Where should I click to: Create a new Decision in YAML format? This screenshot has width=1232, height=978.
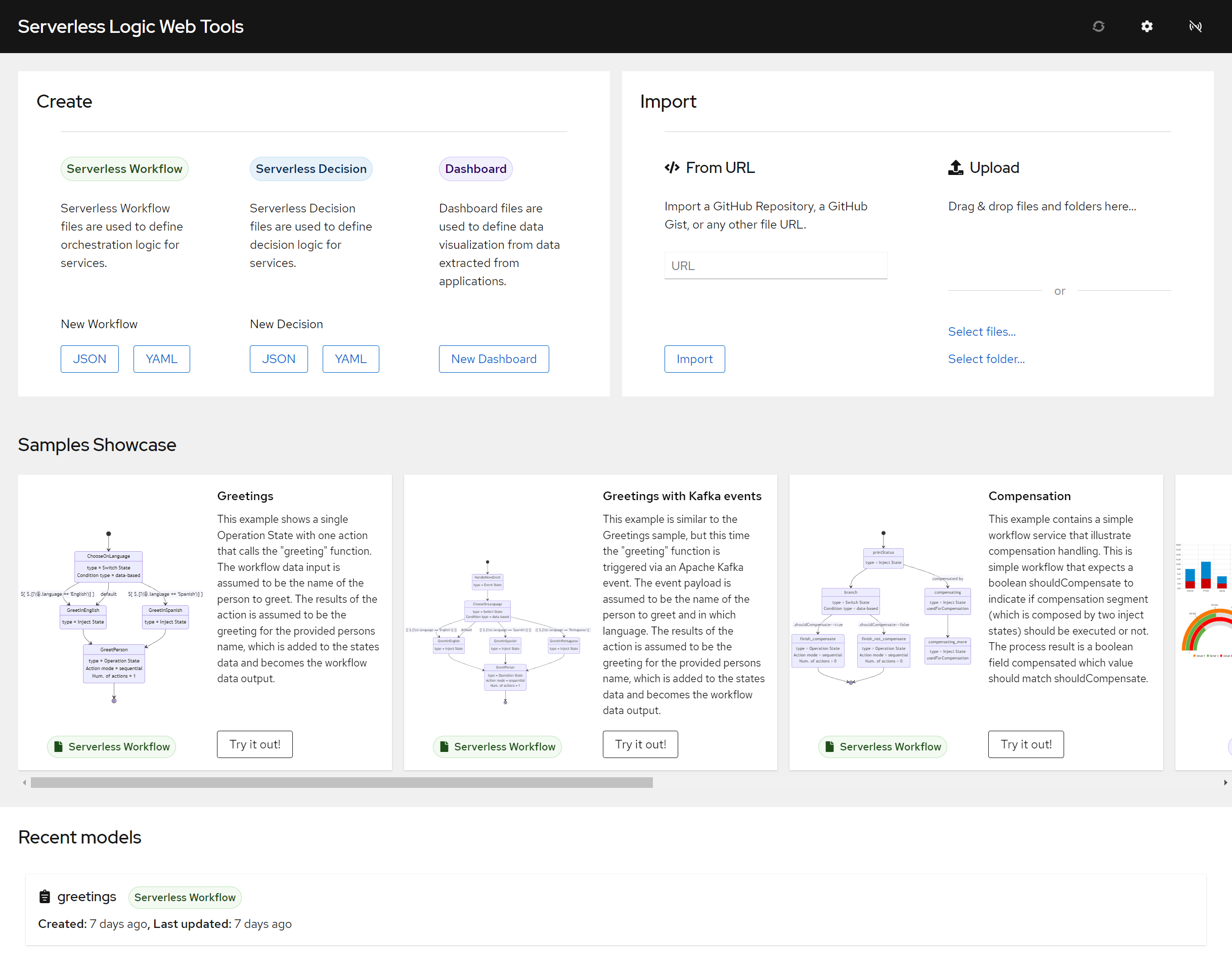pos(350,359)
